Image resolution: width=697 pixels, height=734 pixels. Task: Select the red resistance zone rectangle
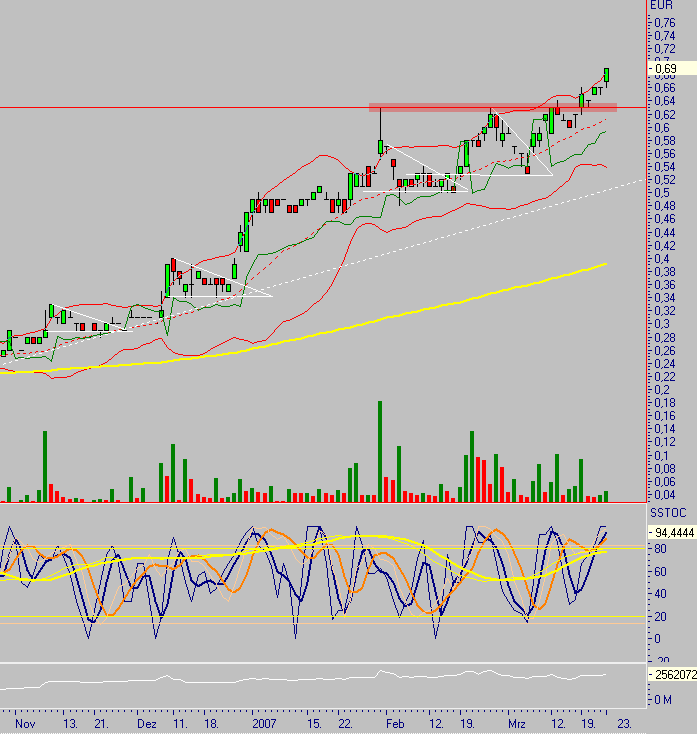click(492, 107)
